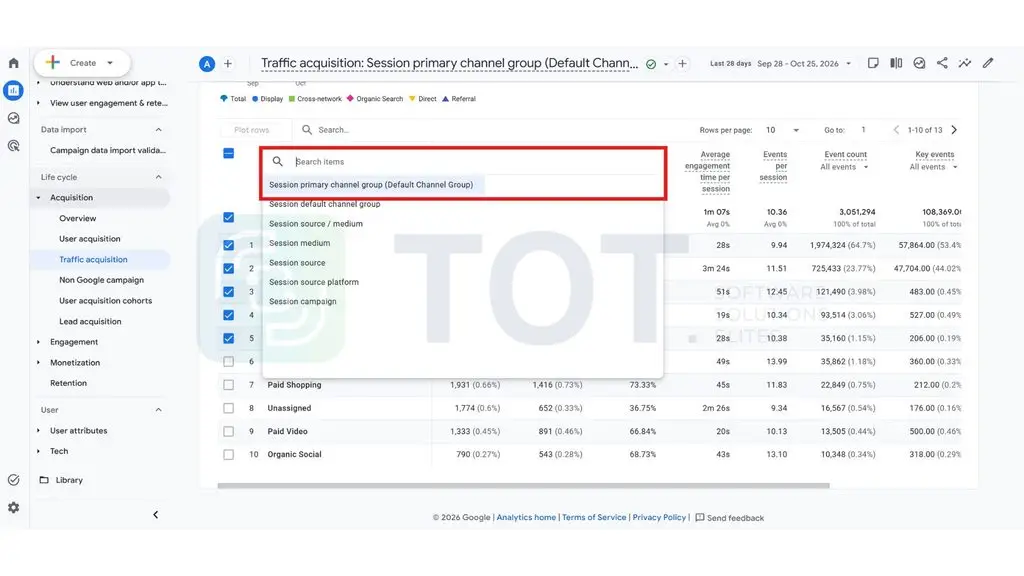Go to the next page of table rows
This screenshot has width=1024, height=576.
click(954, 129)
